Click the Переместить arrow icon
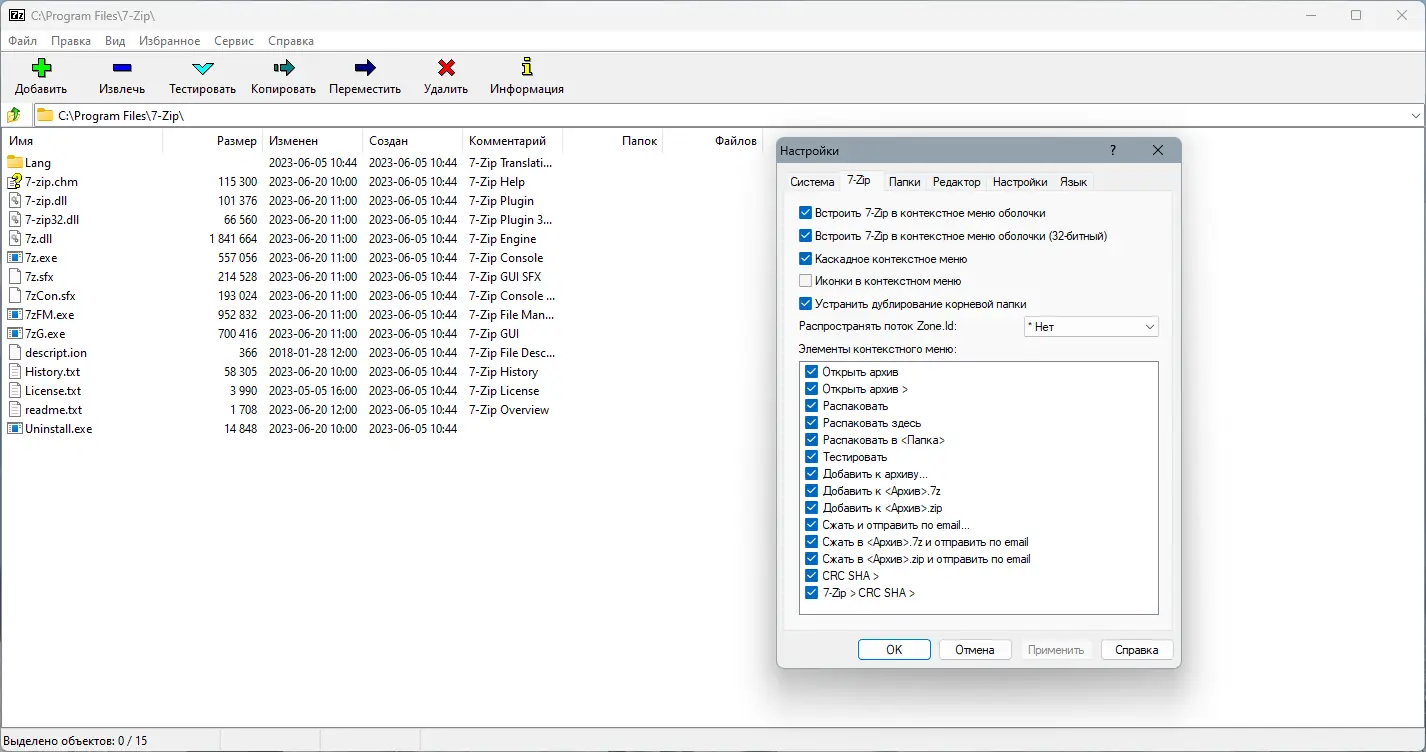 (365, 68)
